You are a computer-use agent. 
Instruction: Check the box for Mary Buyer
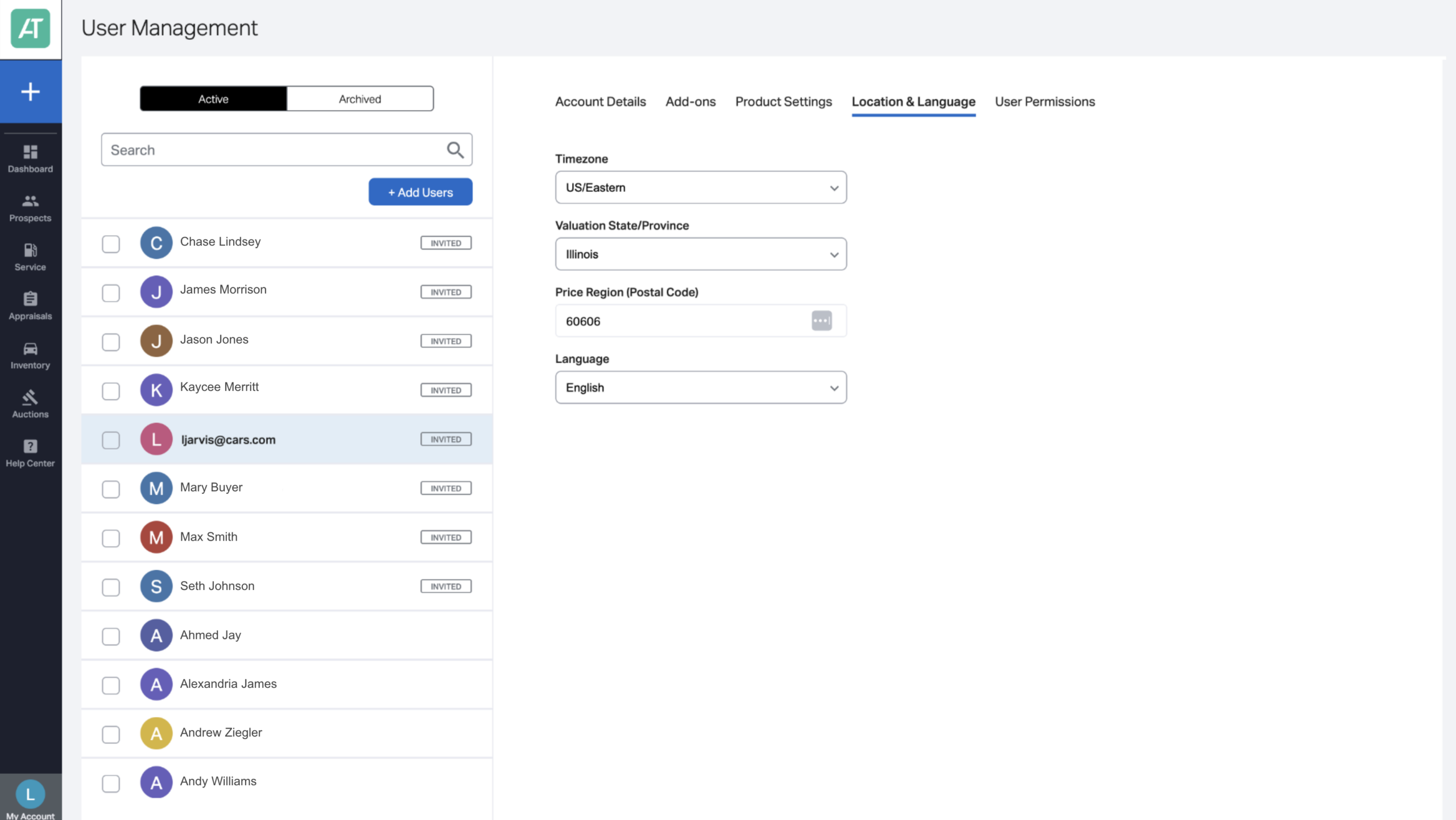(111, 489)
